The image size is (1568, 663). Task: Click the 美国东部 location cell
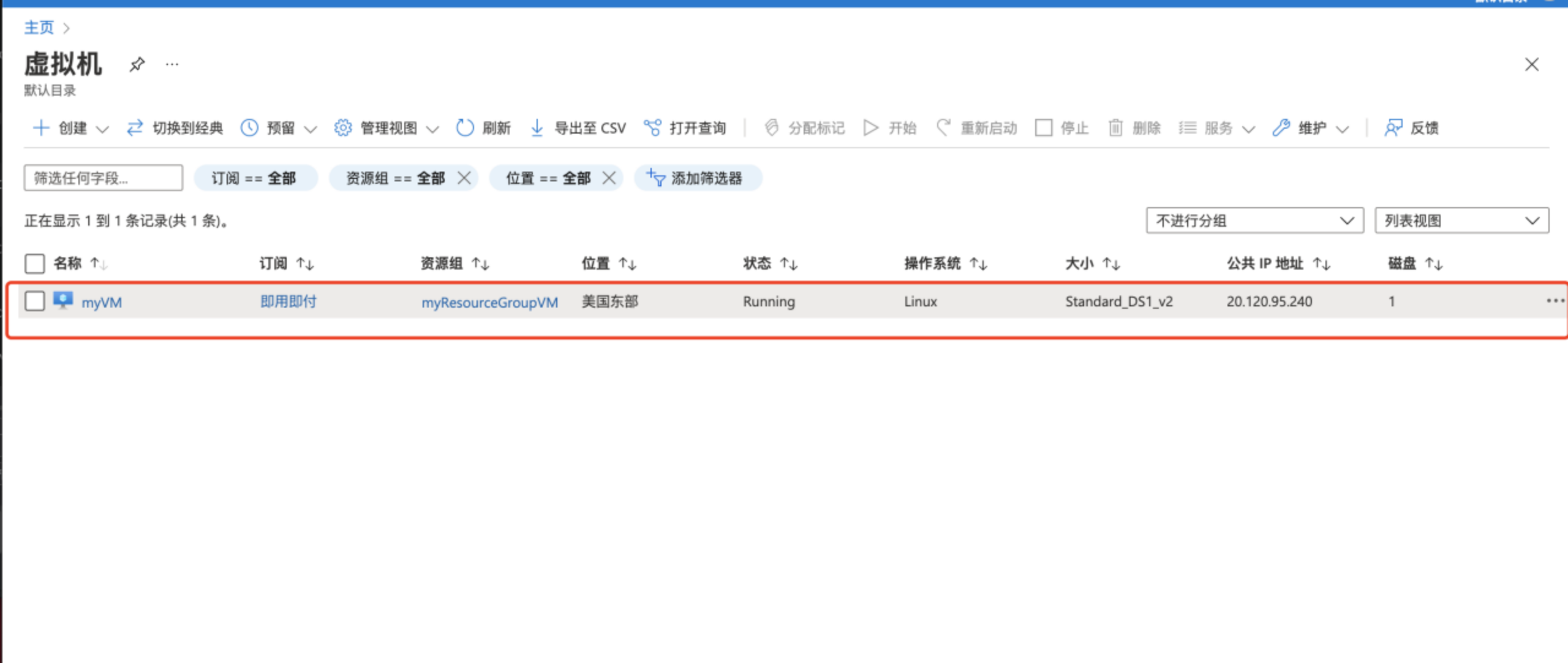click(610, 301)
